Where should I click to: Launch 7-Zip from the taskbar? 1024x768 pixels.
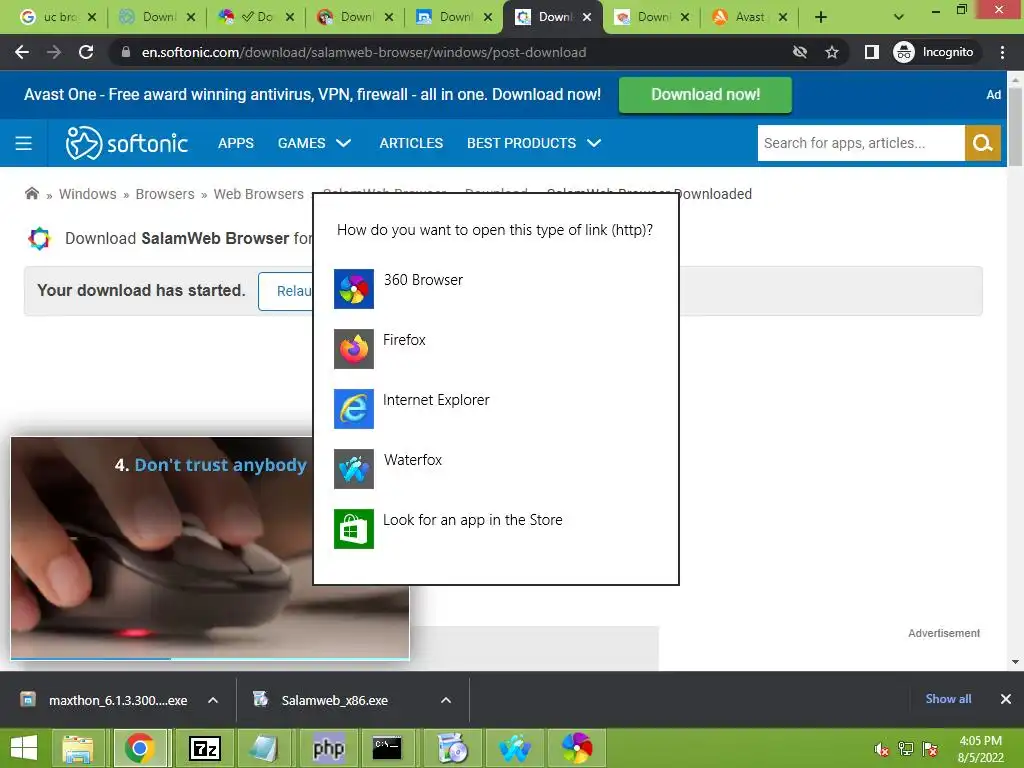(x=204, y=748)
